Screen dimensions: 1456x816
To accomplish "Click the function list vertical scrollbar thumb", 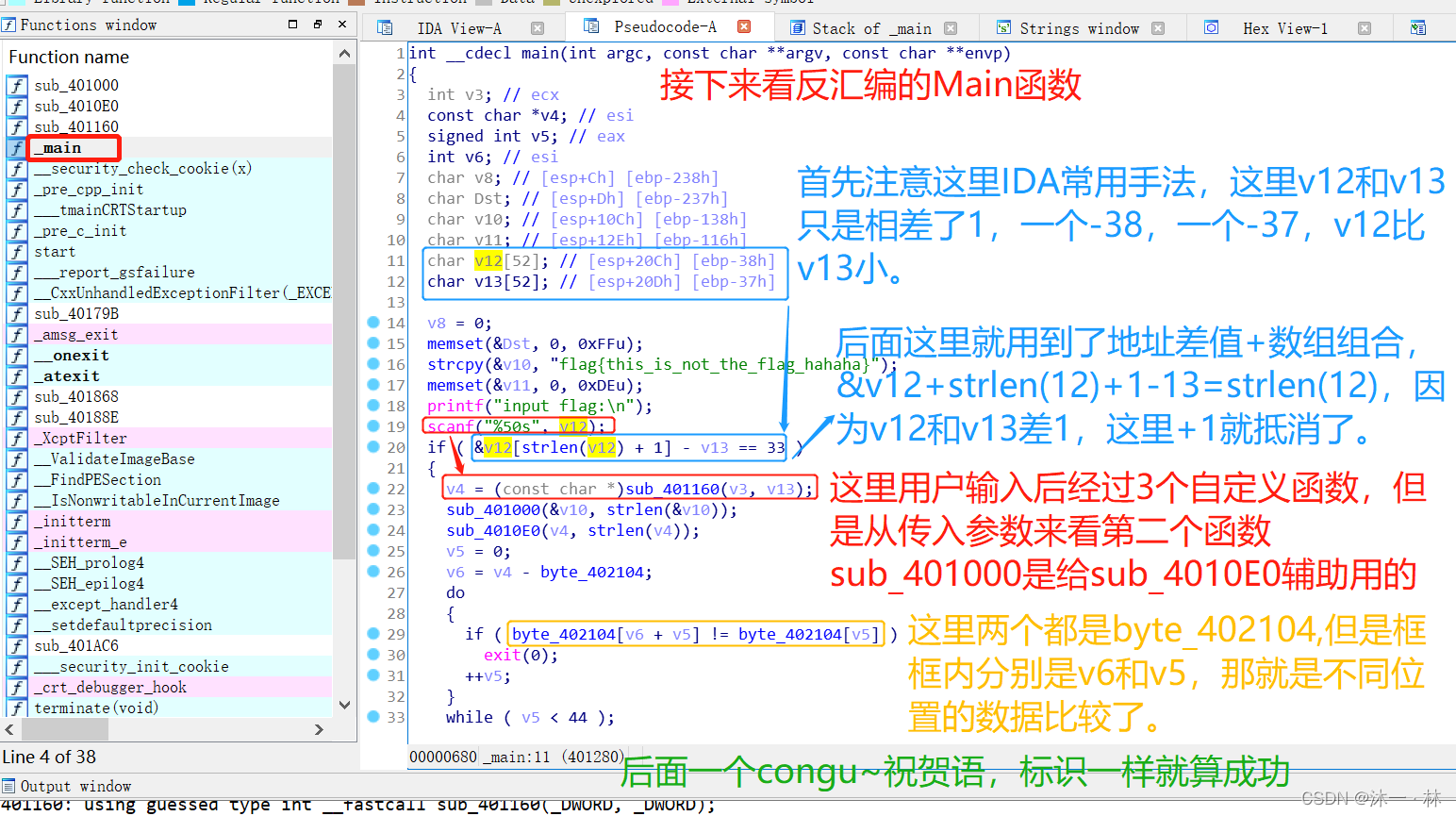I will 344,311.
